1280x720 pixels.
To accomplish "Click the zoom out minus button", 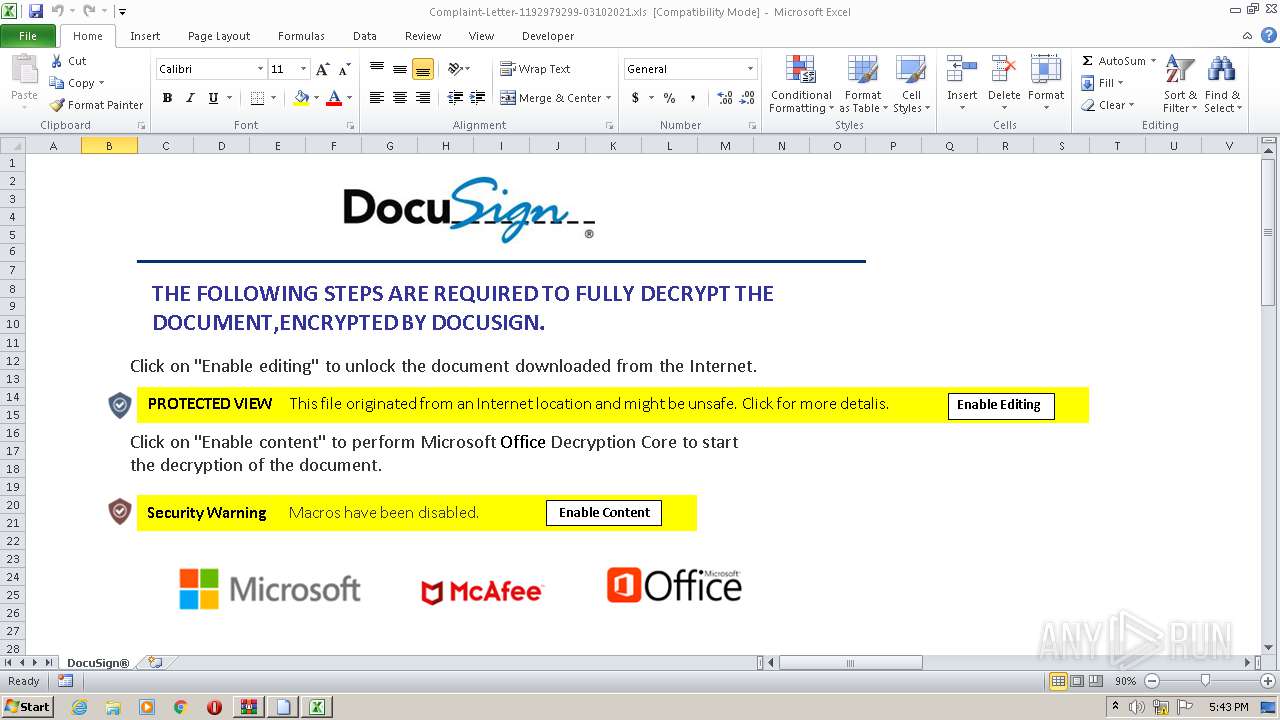I will tap(1151, 681).
